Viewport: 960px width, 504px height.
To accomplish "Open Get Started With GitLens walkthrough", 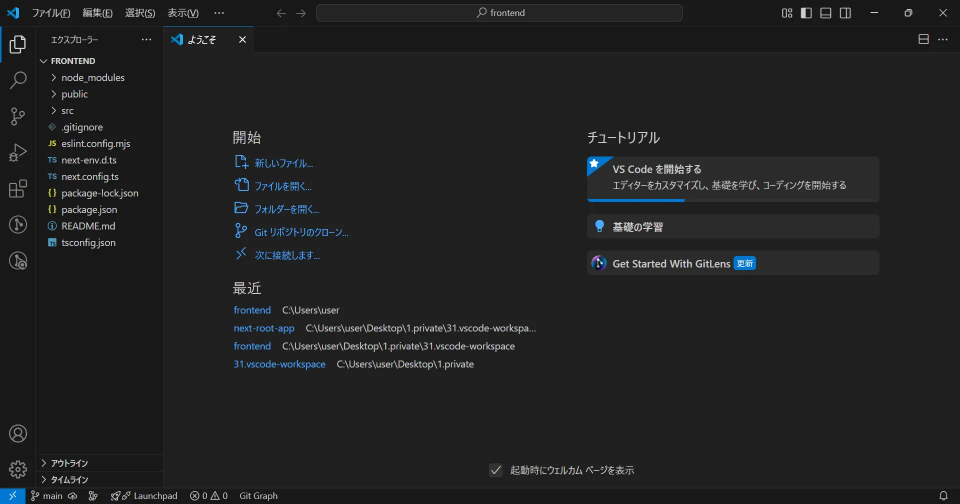I will click(x=733, y=263).
